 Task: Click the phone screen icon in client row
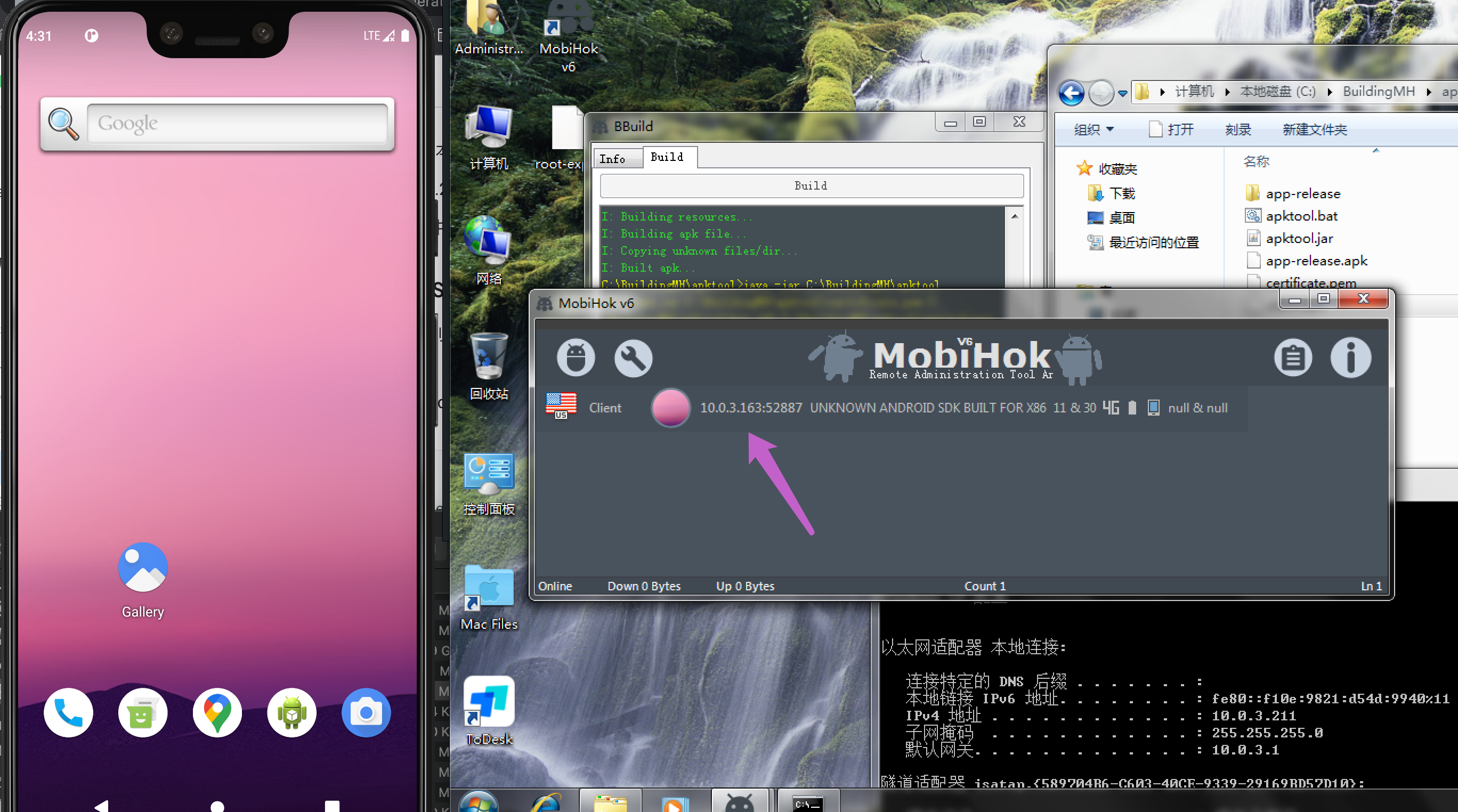(x=1153, y=408)
